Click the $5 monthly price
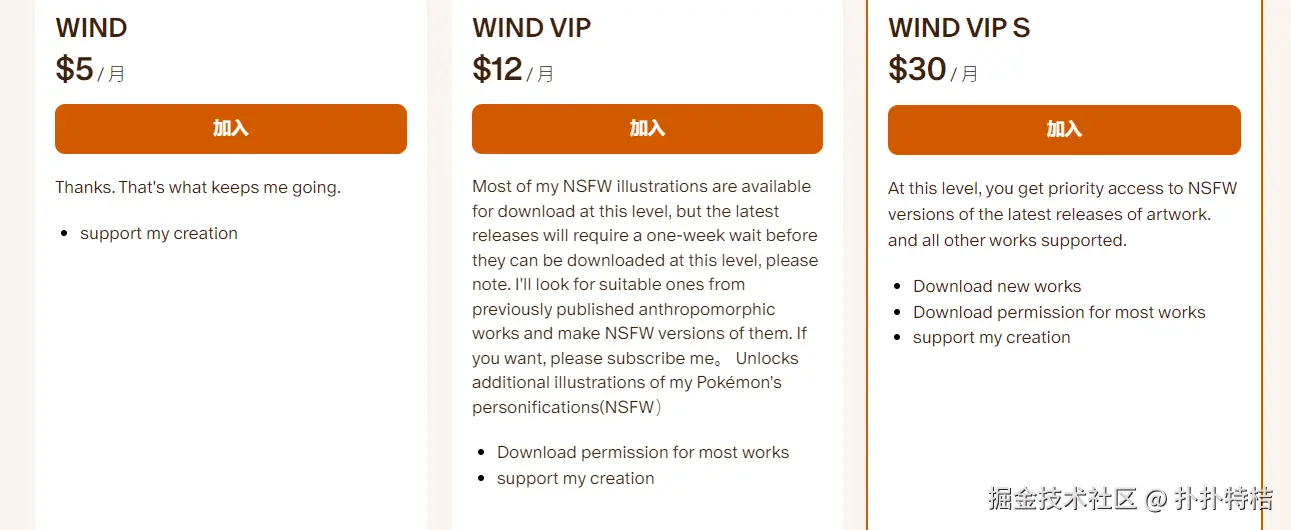Image resolution: width=1291 pixels, height=530 pixels. 75,70
